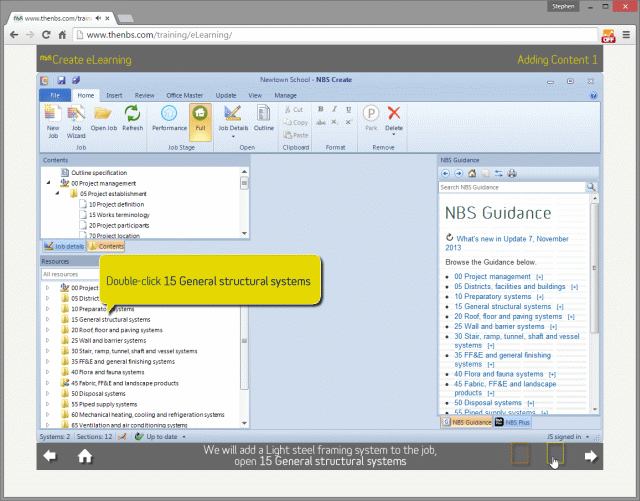Print the NBS Guidance page
Screen dimensions: 640x501
coord(512,174)
